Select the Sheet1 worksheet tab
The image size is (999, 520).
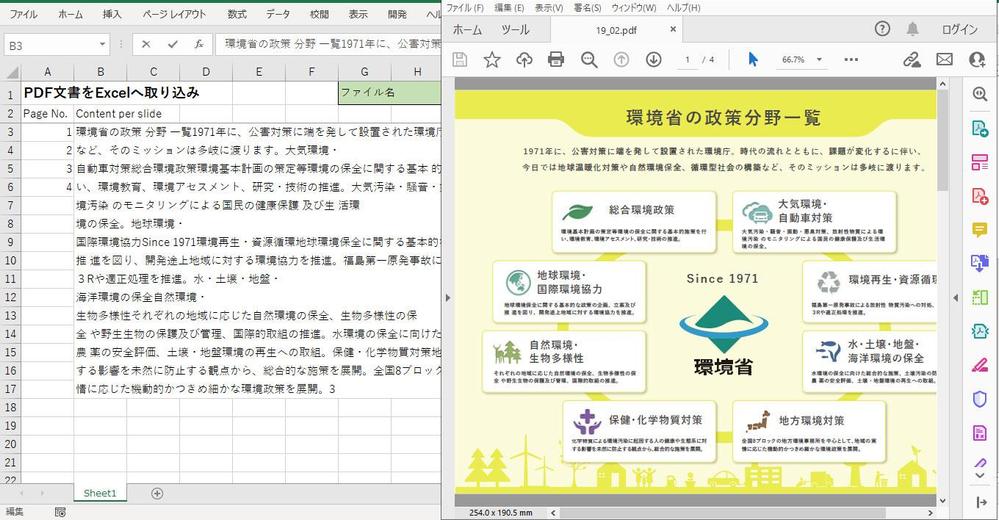tap(100, 493)
